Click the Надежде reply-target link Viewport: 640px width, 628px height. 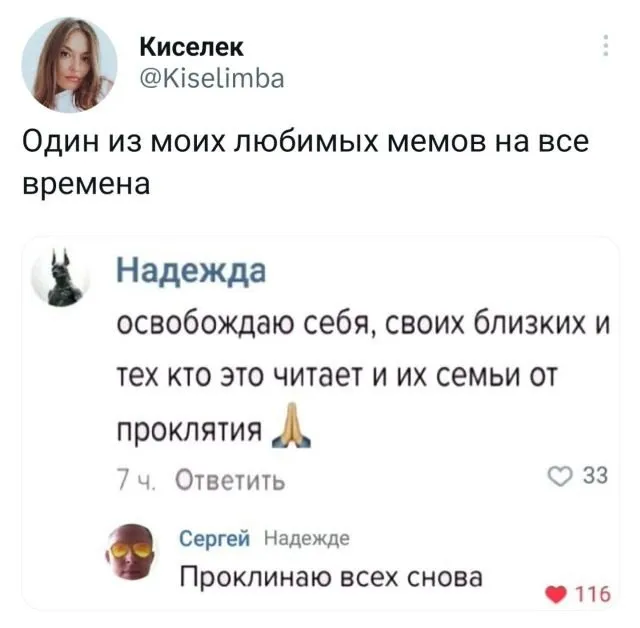pyautogui.click(x=307, y=539)
